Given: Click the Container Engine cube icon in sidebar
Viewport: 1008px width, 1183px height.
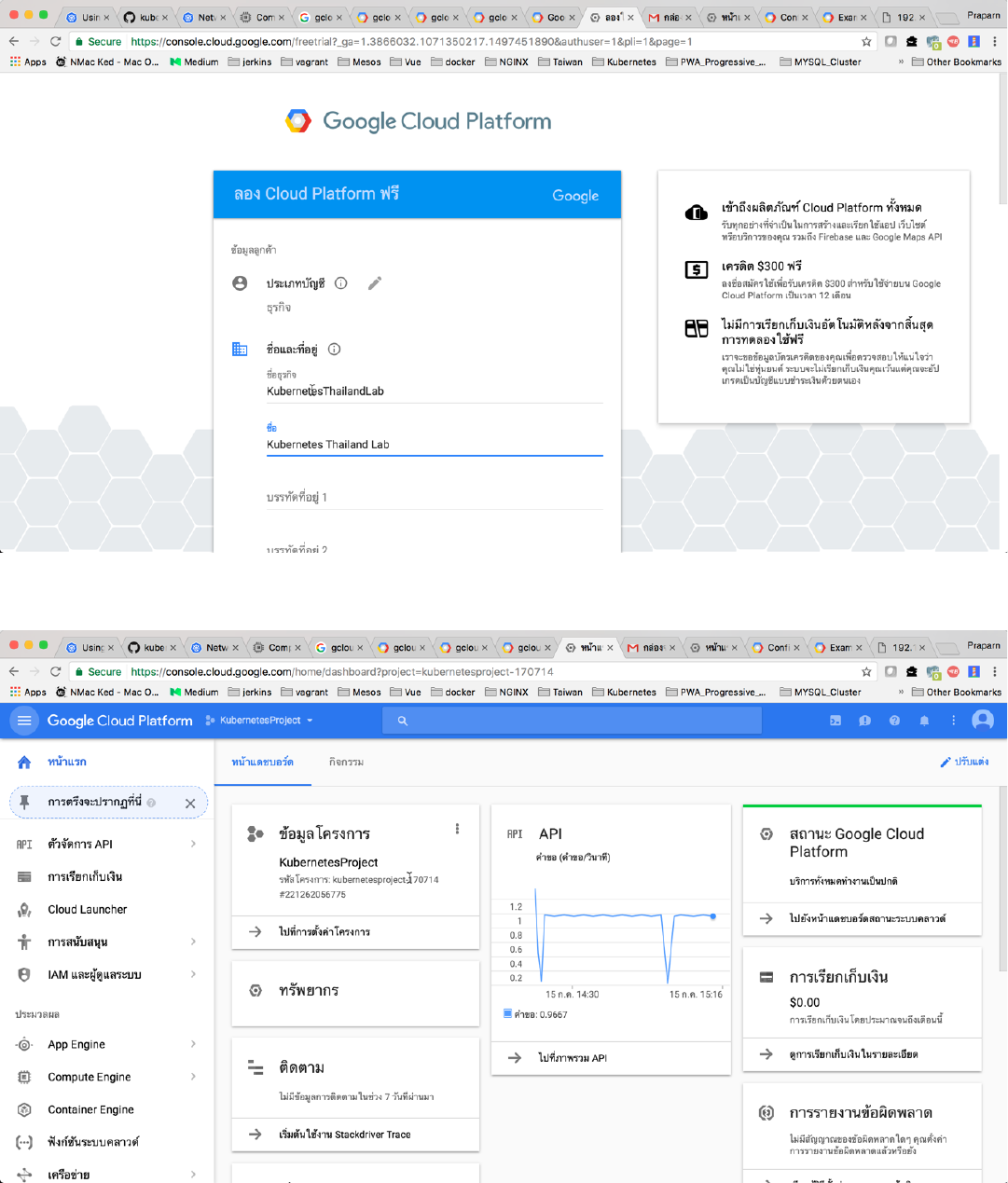Looking at the screenshot, I should 24,1110.
